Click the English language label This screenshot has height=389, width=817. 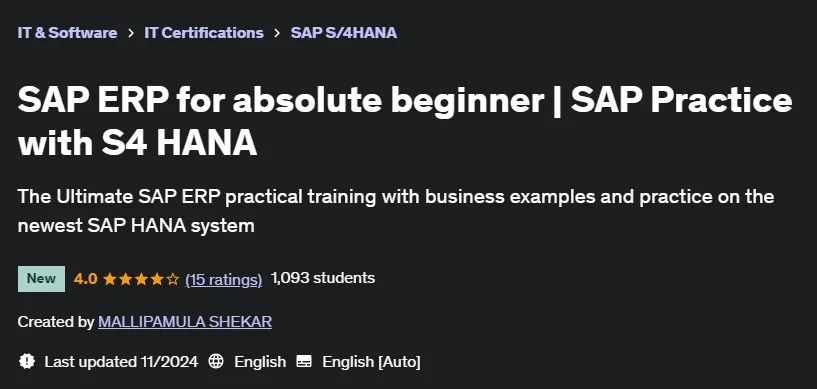(260, 361)
